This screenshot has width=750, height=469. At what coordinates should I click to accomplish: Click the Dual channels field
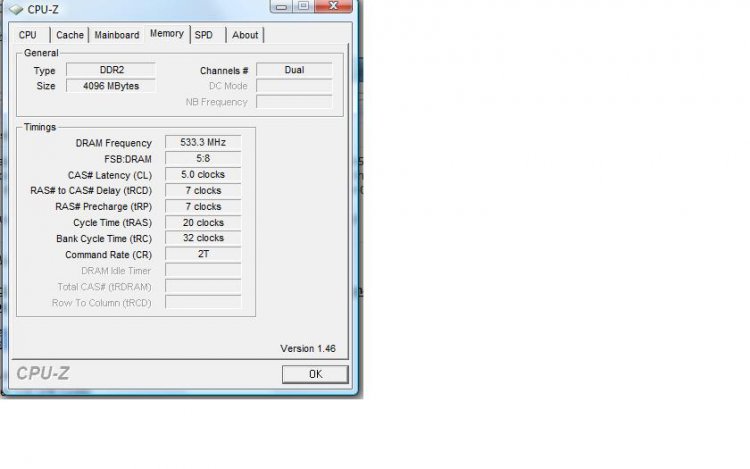[294, 70]
